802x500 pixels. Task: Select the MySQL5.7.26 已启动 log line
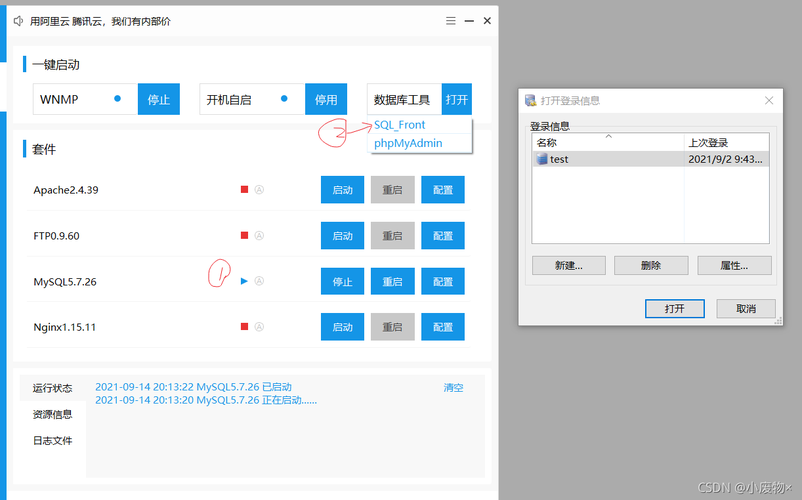coord(193,387)
